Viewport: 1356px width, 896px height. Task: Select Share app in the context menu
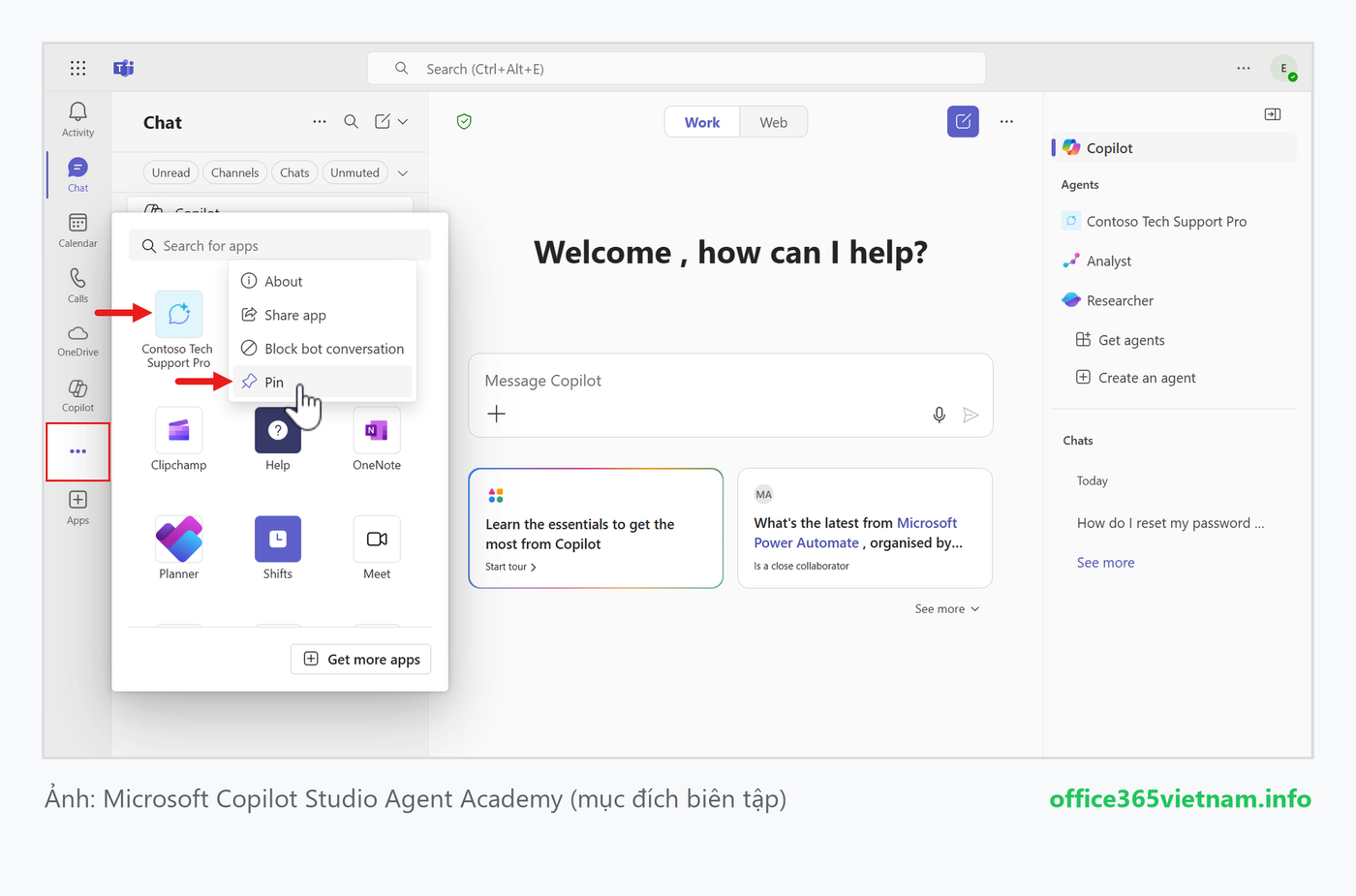click(323, 315)
